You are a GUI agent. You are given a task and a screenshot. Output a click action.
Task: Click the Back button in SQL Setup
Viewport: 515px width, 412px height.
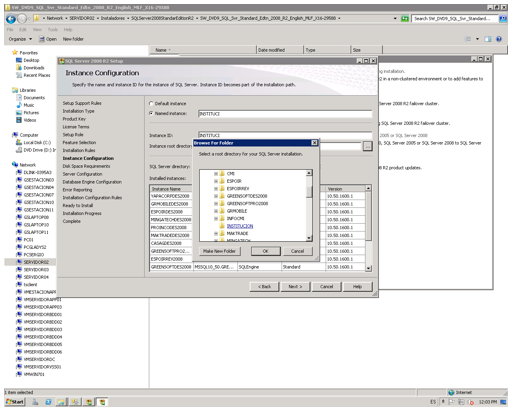[264, 286]
